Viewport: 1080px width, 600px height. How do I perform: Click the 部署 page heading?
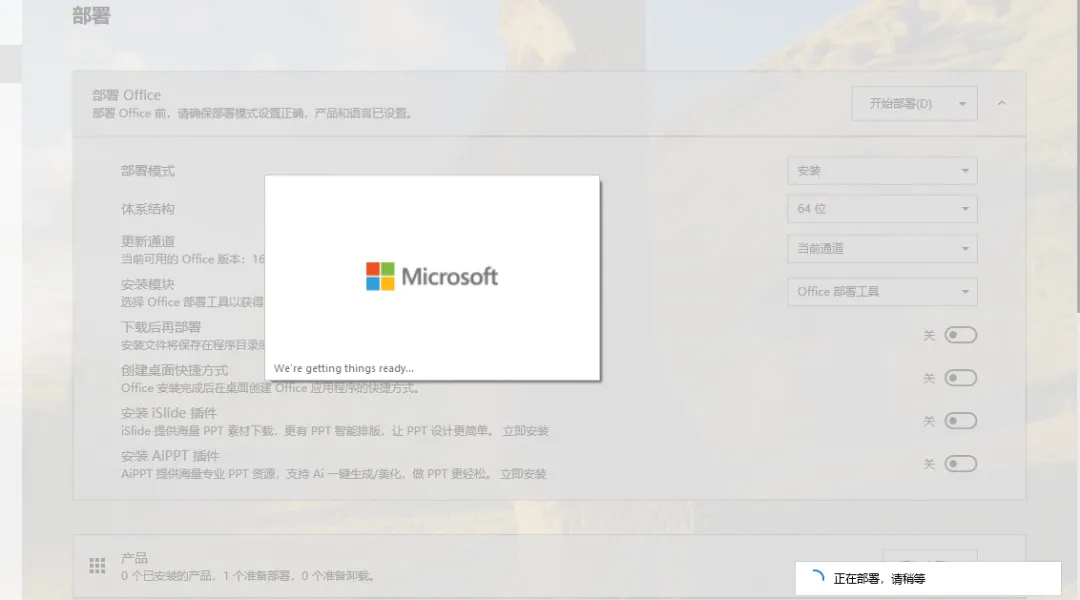91,15
